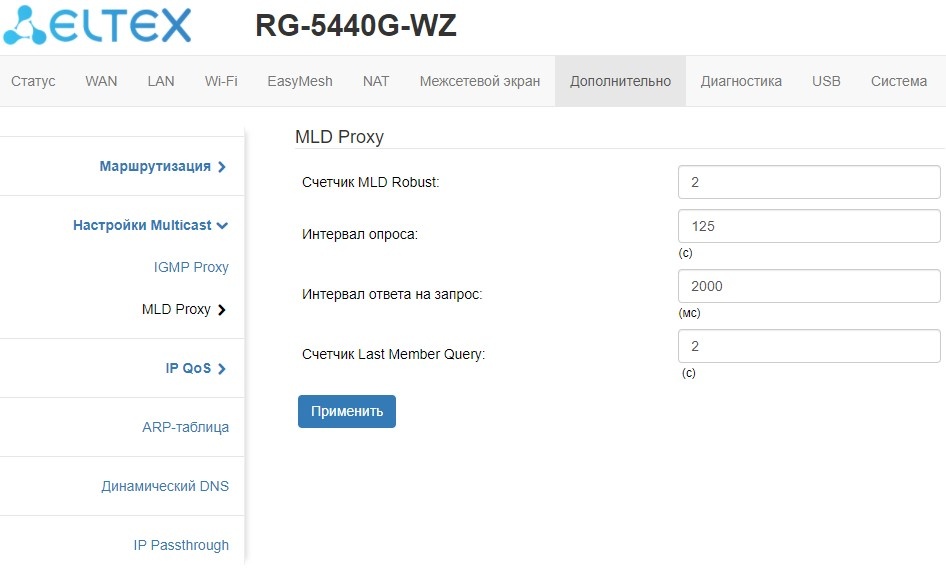Open the Wi-Fi tab
The image size is (946, 569).
221,81
